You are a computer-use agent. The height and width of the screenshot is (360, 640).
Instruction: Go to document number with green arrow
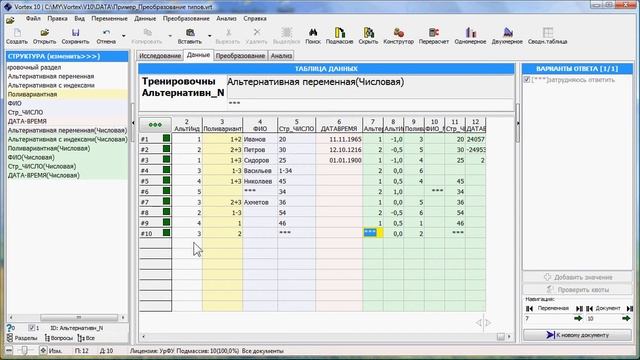(x=626, y=318)
